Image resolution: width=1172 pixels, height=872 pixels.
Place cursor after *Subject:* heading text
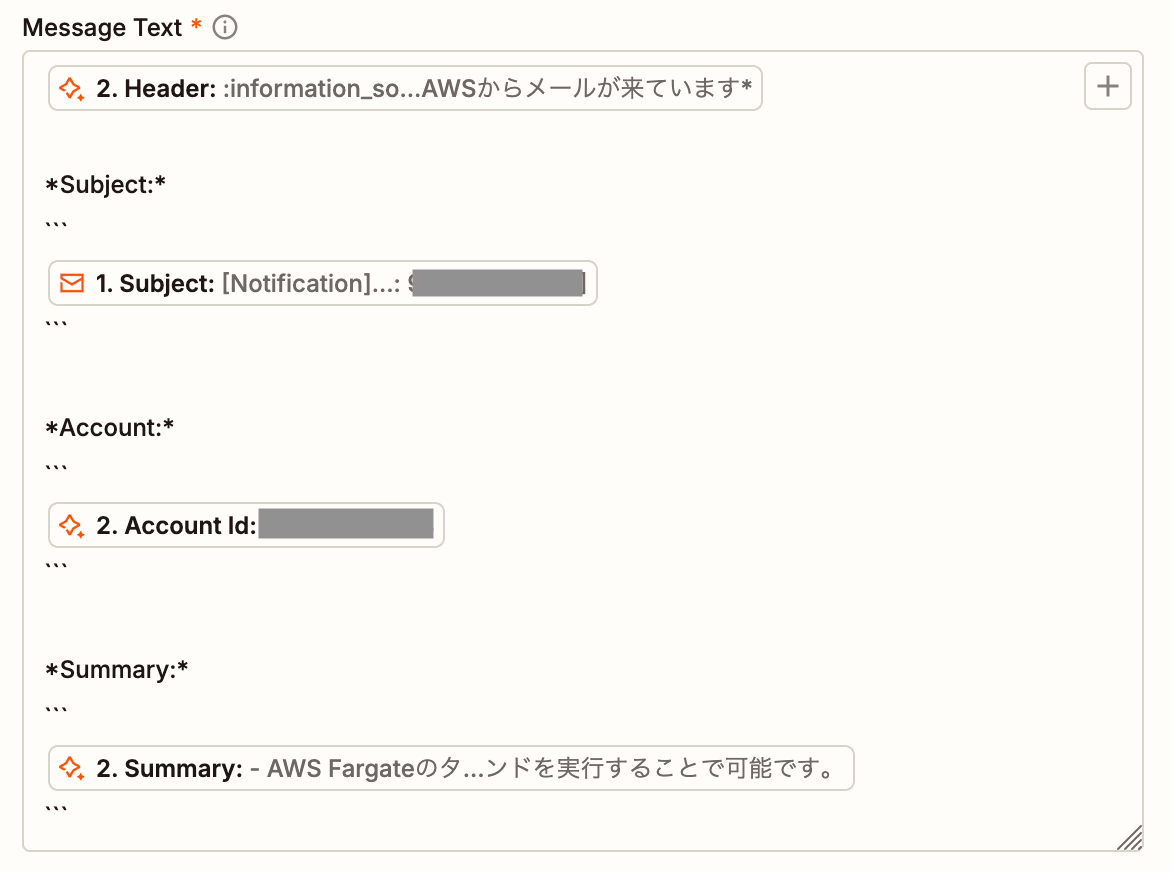click(x=168, y=184)
